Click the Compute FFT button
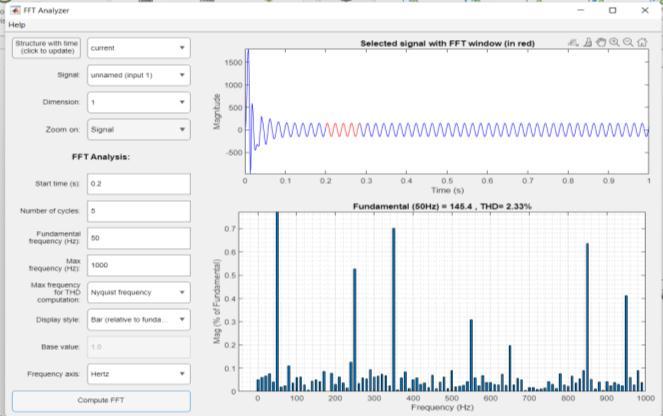663x416 pixels. pos(101,400)
